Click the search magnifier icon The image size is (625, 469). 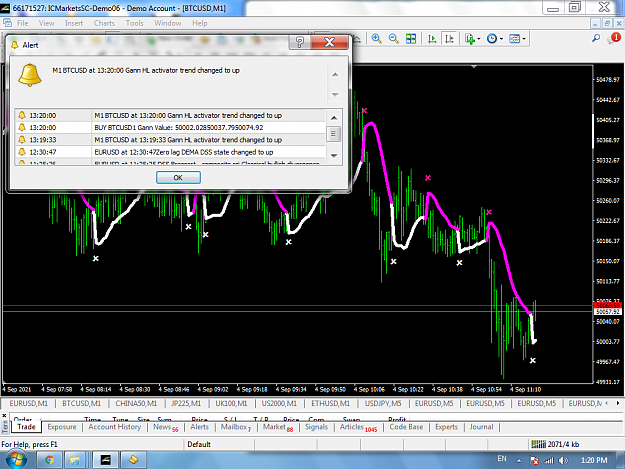pos(596,38)
